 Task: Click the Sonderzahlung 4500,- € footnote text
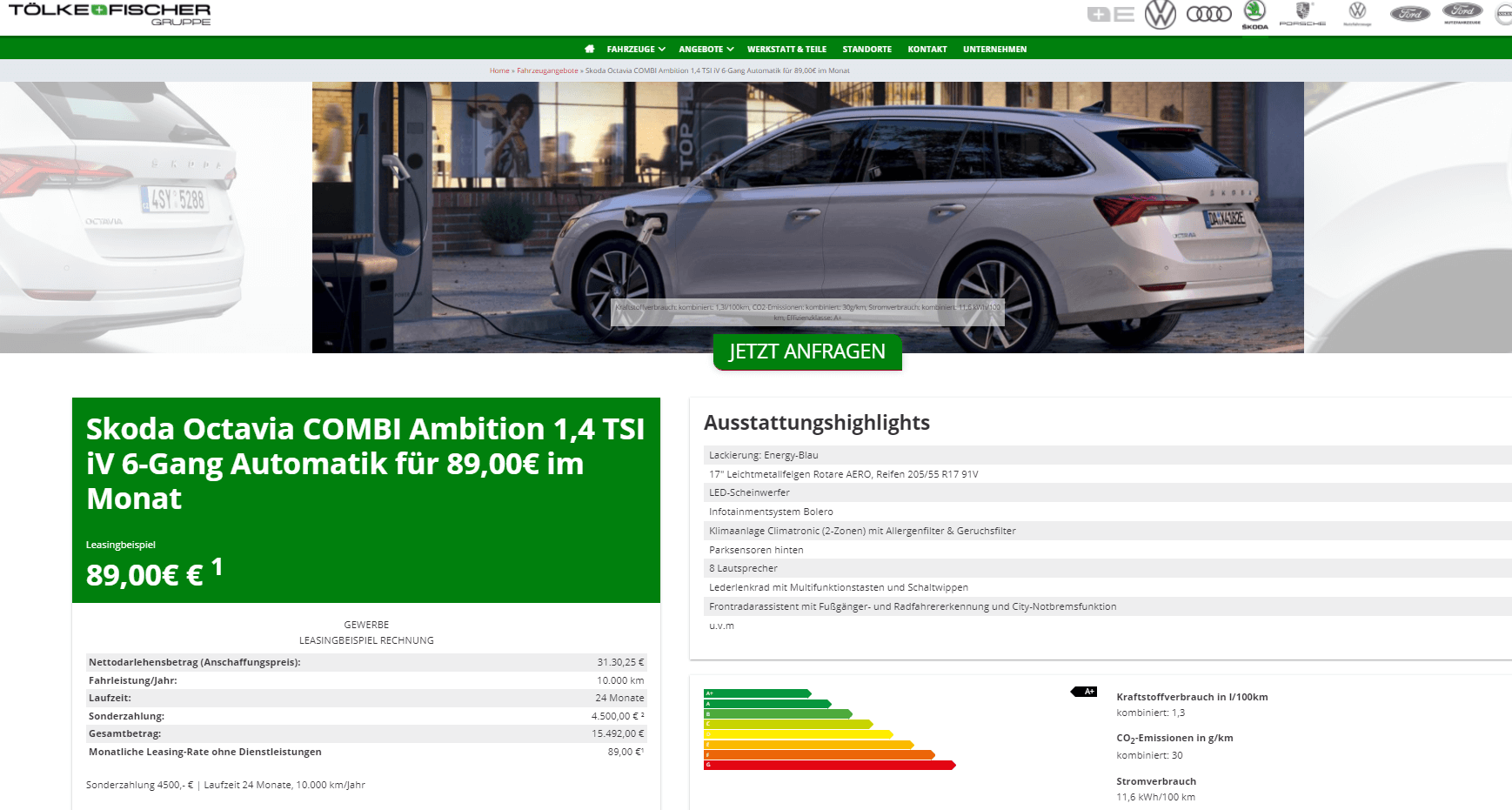point(225,785)
